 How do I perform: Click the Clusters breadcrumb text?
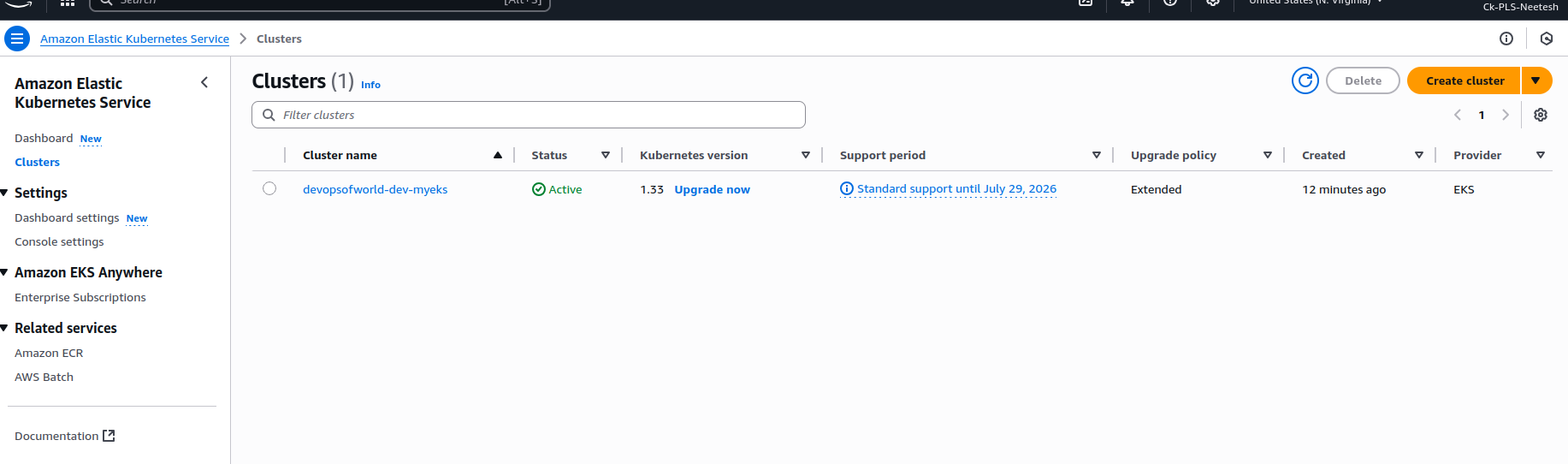click(279, 39)
